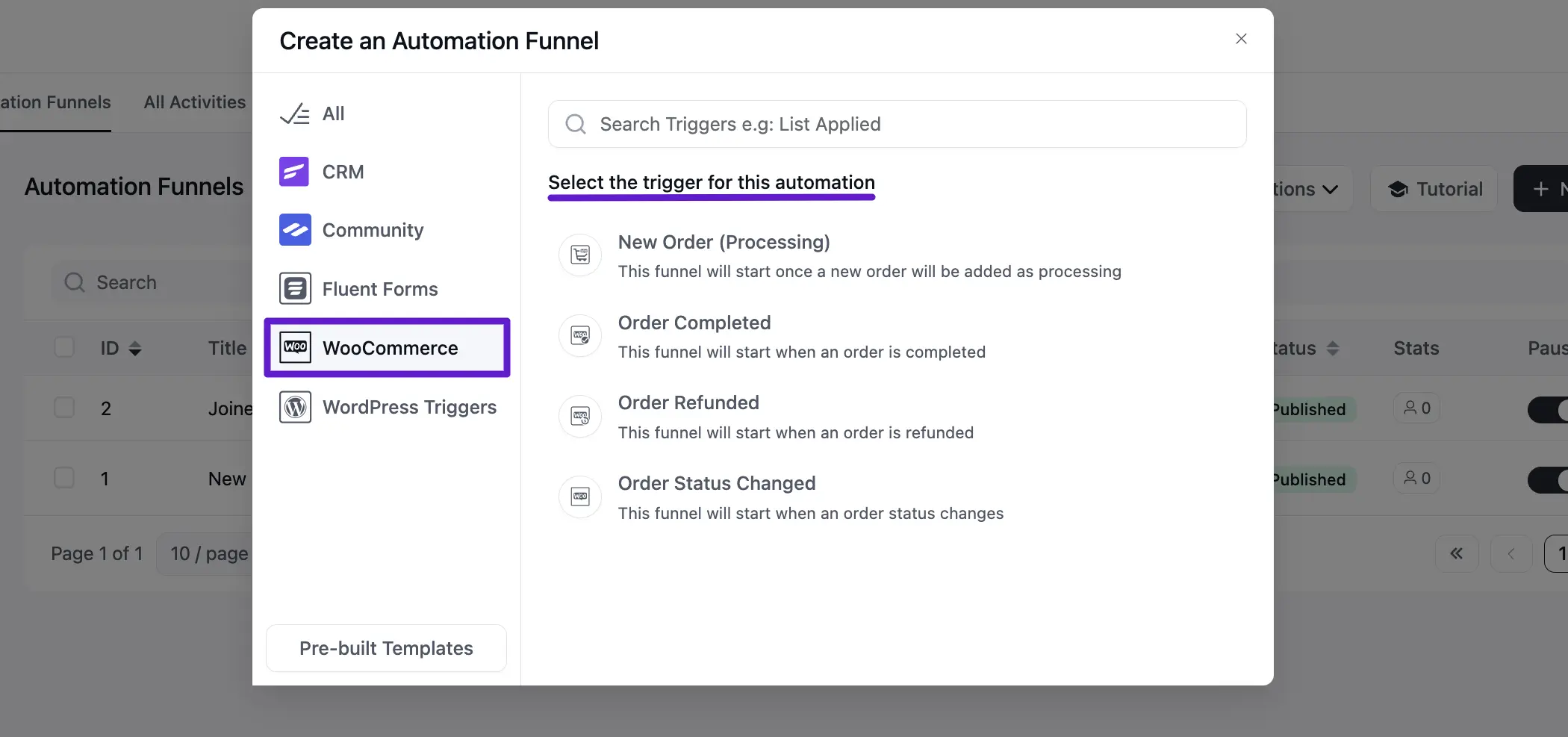Click the Title column header
Viewport: 1568px width, 737px height.
click(x=227, y=348)
